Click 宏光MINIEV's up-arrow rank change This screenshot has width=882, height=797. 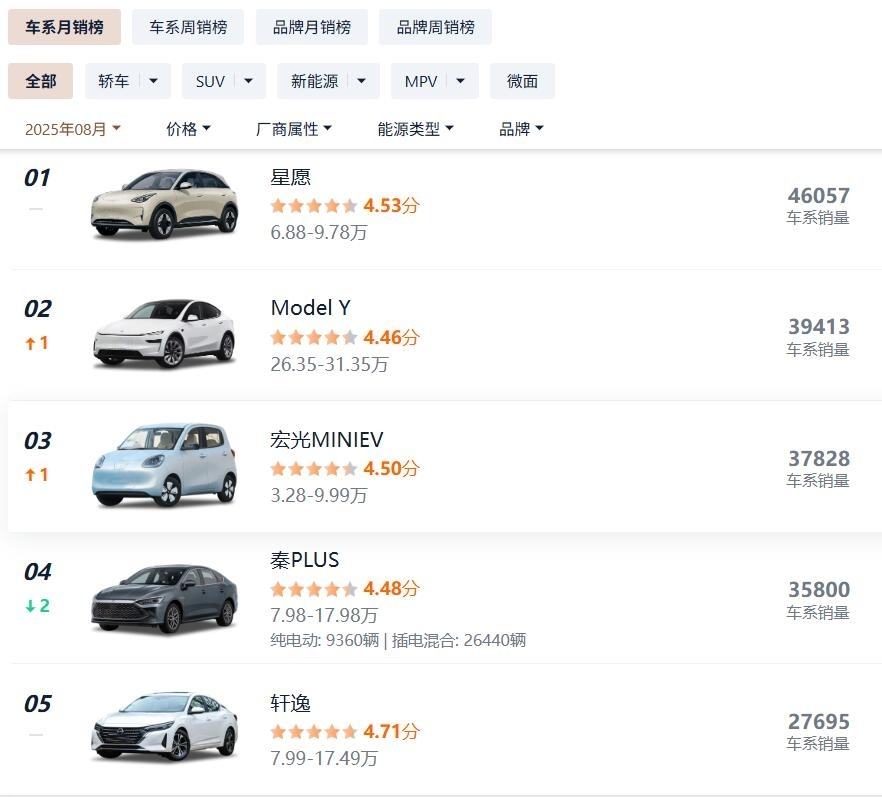pos(37,475)
